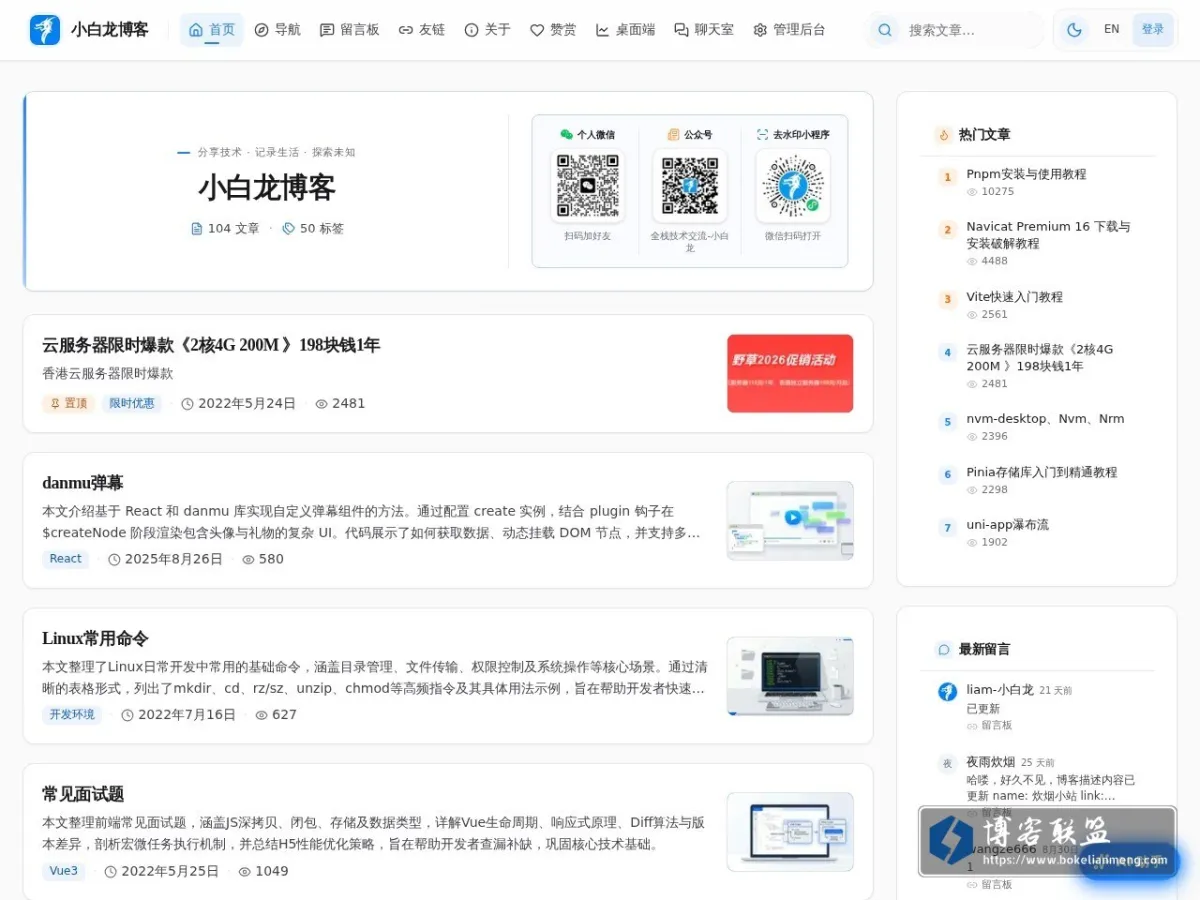The image size is (1200, 900).
Task: Click the 最新留言 comment bubble icon
Action: (943, 649)
